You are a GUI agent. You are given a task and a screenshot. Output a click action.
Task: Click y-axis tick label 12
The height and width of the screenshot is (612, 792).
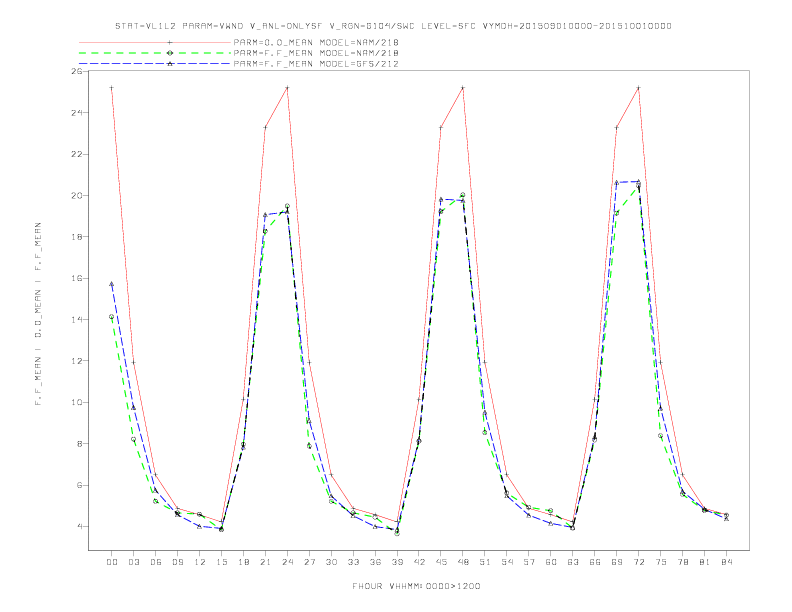[x=77, y=361]
